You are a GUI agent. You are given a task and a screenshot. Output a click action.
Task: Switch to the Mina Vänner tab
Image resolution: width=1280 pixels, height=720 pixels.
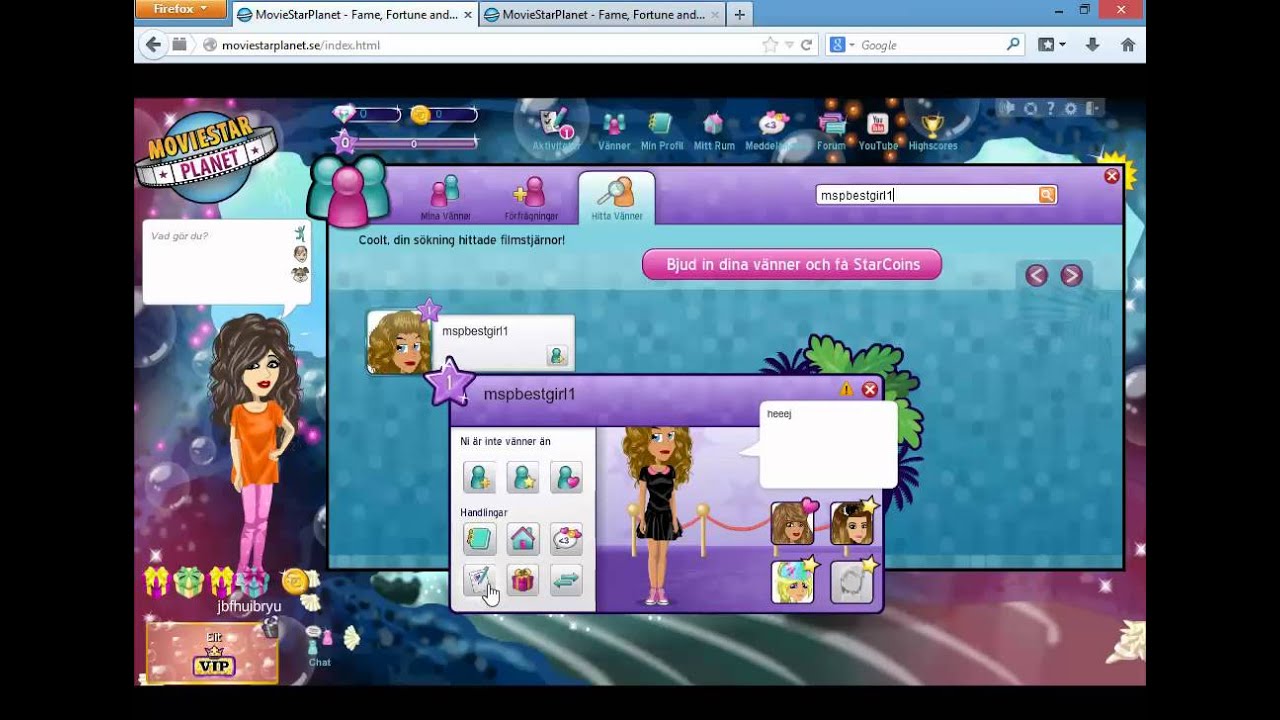(x=445, y=198)
